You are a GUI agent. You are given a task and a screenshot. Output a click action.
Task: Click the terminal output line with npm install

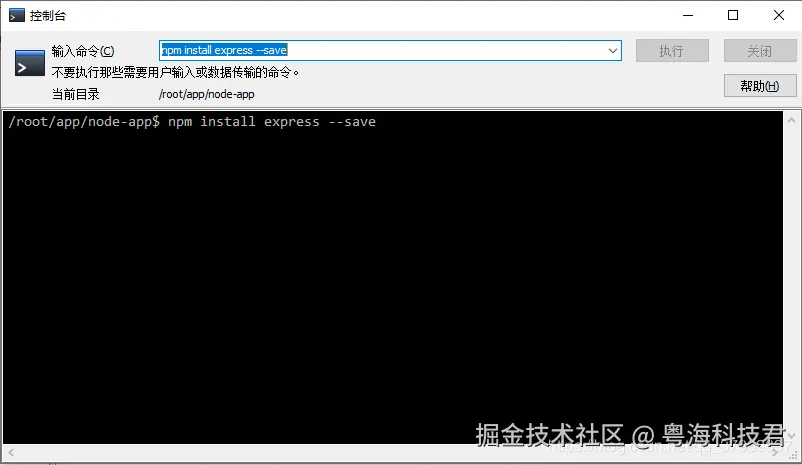pyautogui.click(x=192, y=122)
